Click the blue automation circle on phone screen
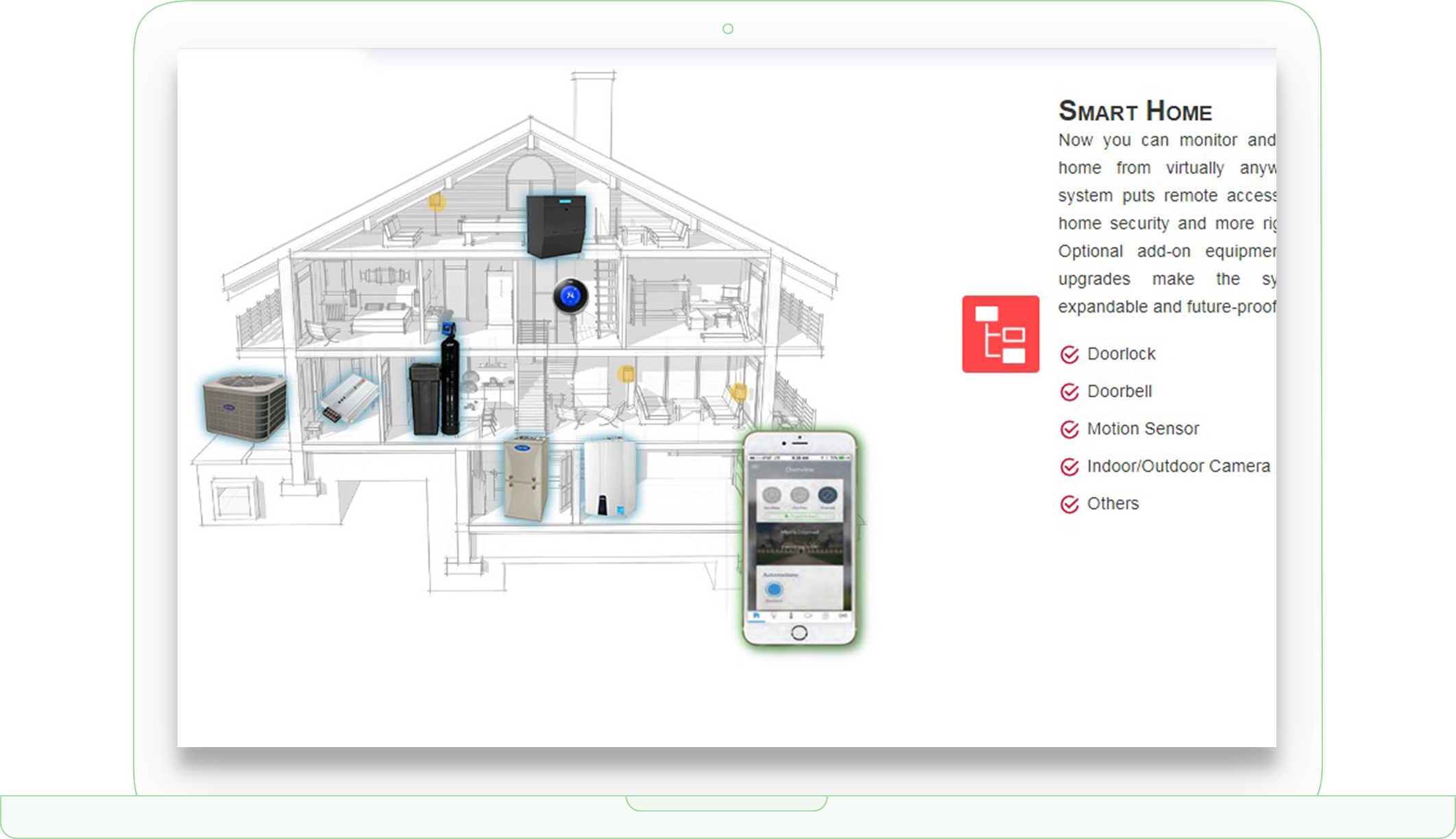The image size is (1456, 839). tap(774, 589)
